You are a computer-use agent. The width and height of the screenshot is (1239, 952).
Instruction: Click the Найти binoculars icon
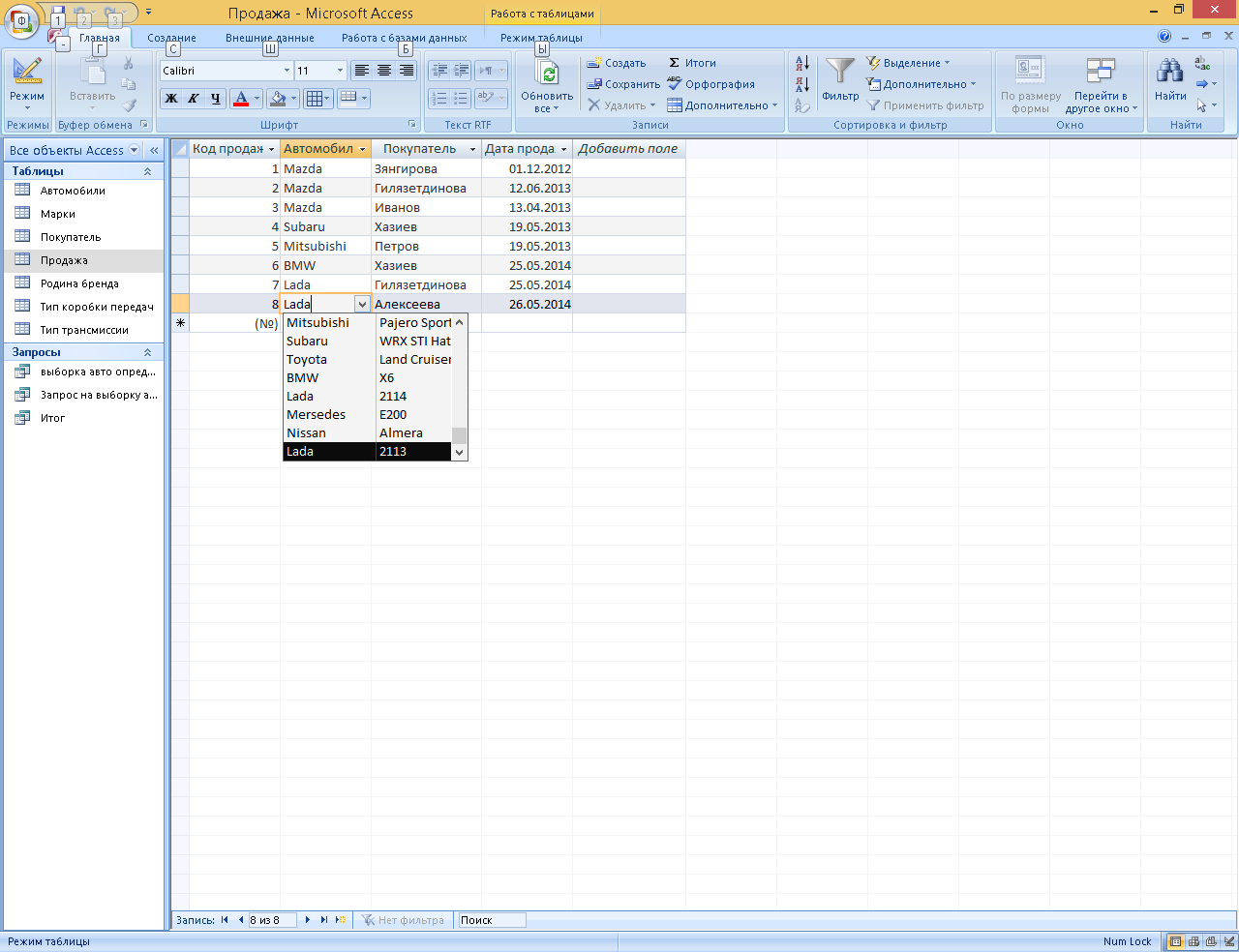[x=1170, y=72]
